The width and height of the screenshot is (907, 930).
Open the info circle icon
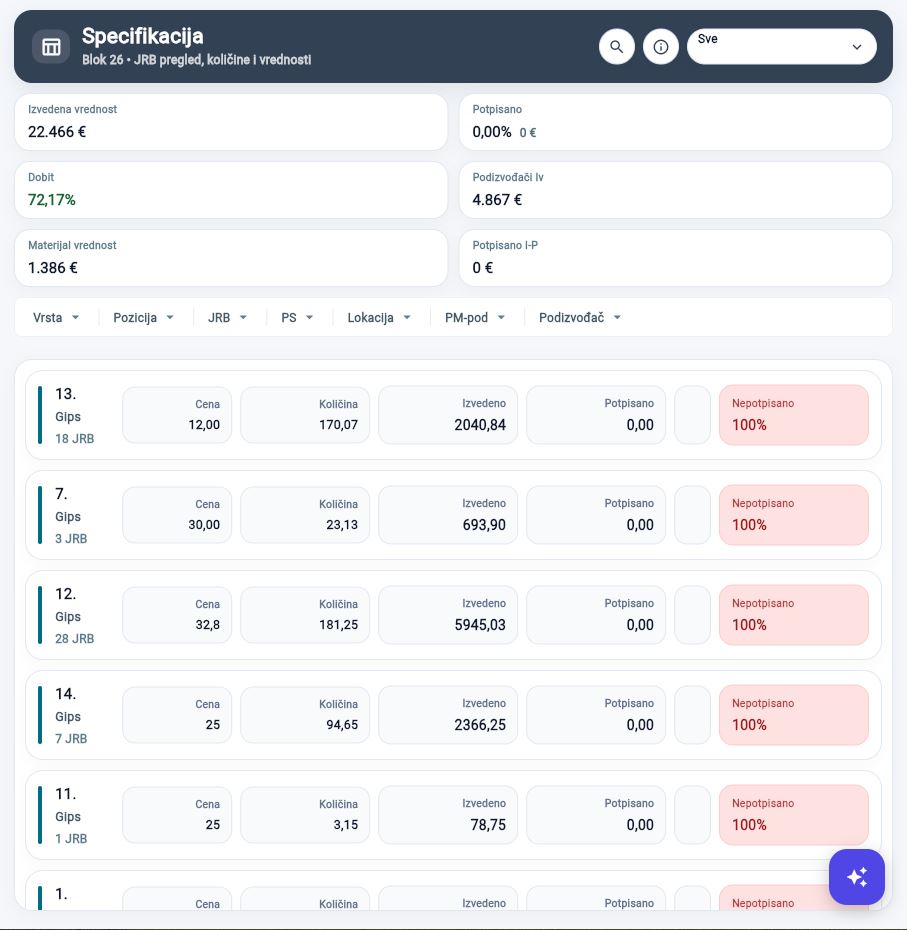[660, 47]
